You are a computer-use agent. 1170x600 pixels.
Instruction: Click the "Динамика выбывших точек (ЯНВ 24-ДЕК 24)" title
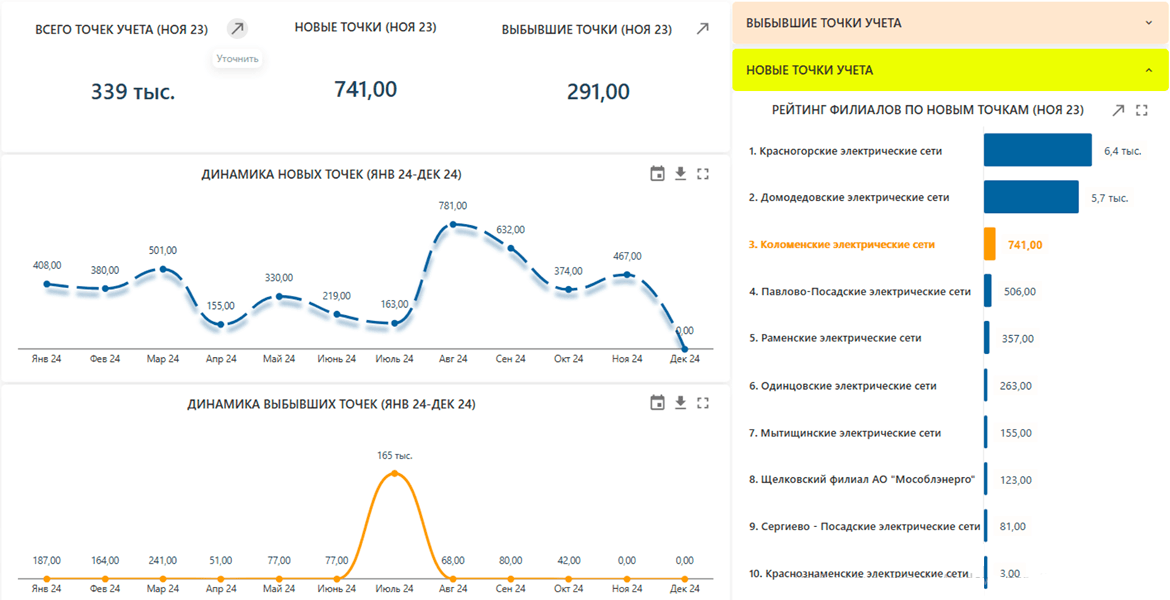click(x=331, y=404)
